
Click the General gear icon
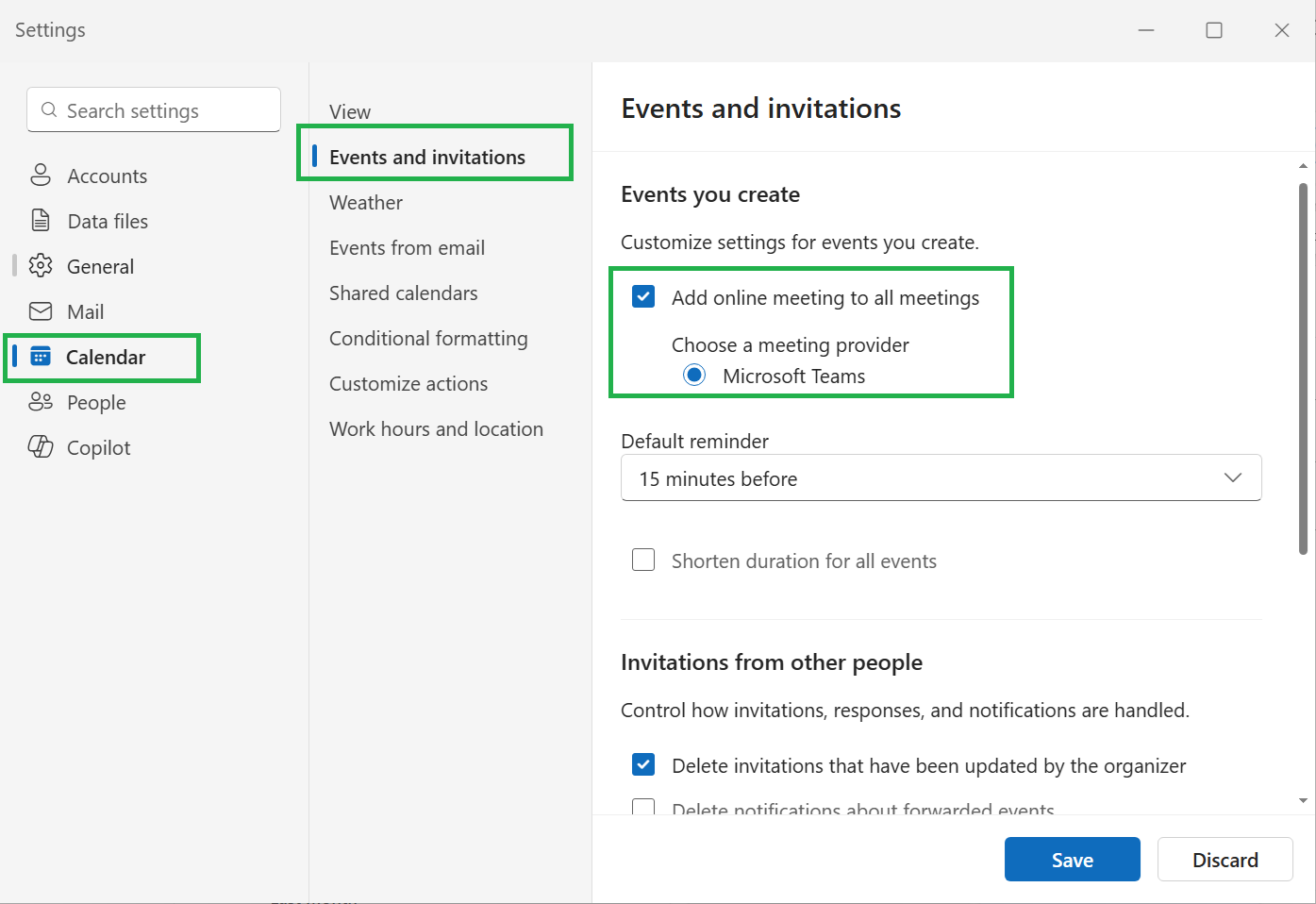(x=41, y=265)
